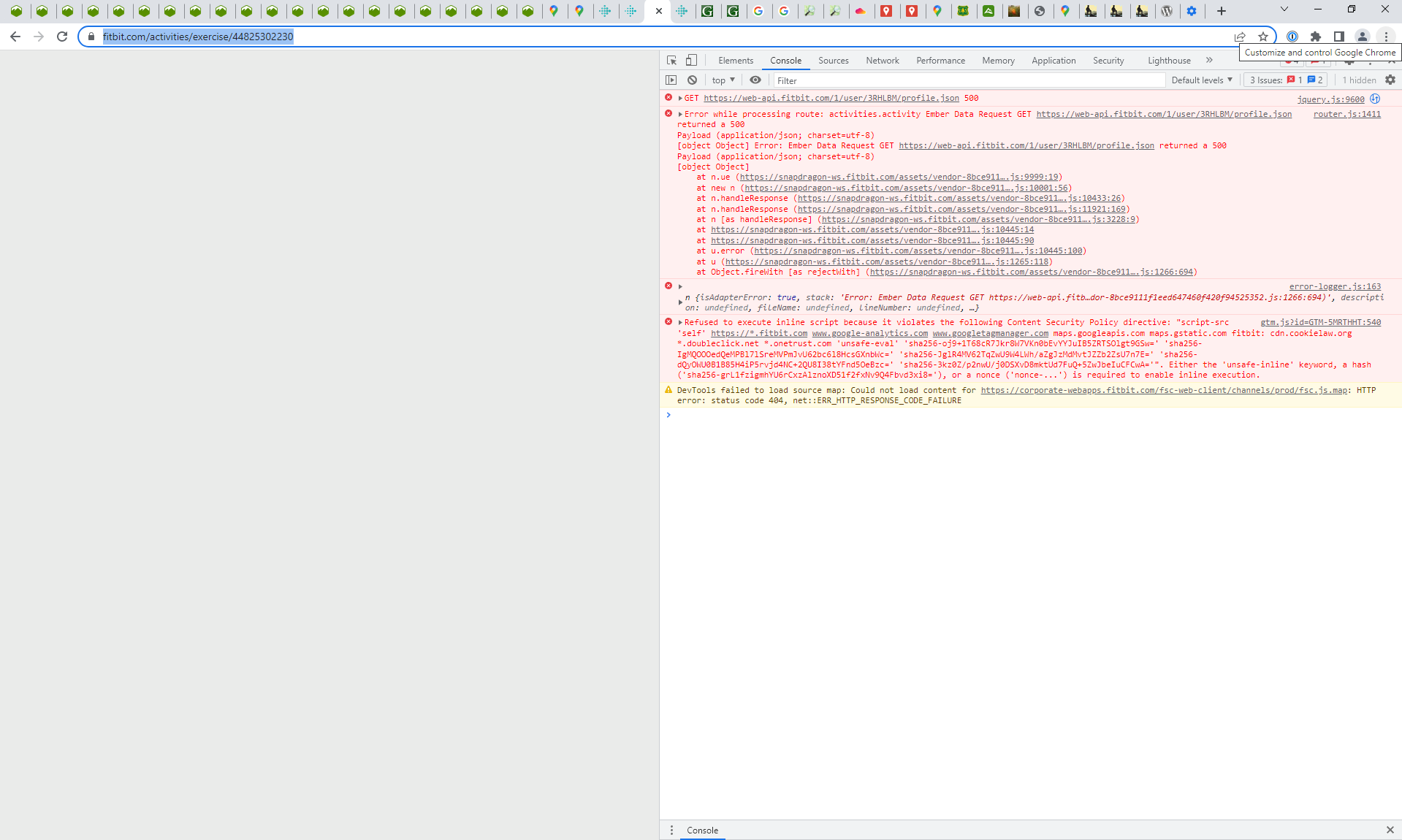Switch to the Sources tab
1402x840 pixels.
coord(834,61)
